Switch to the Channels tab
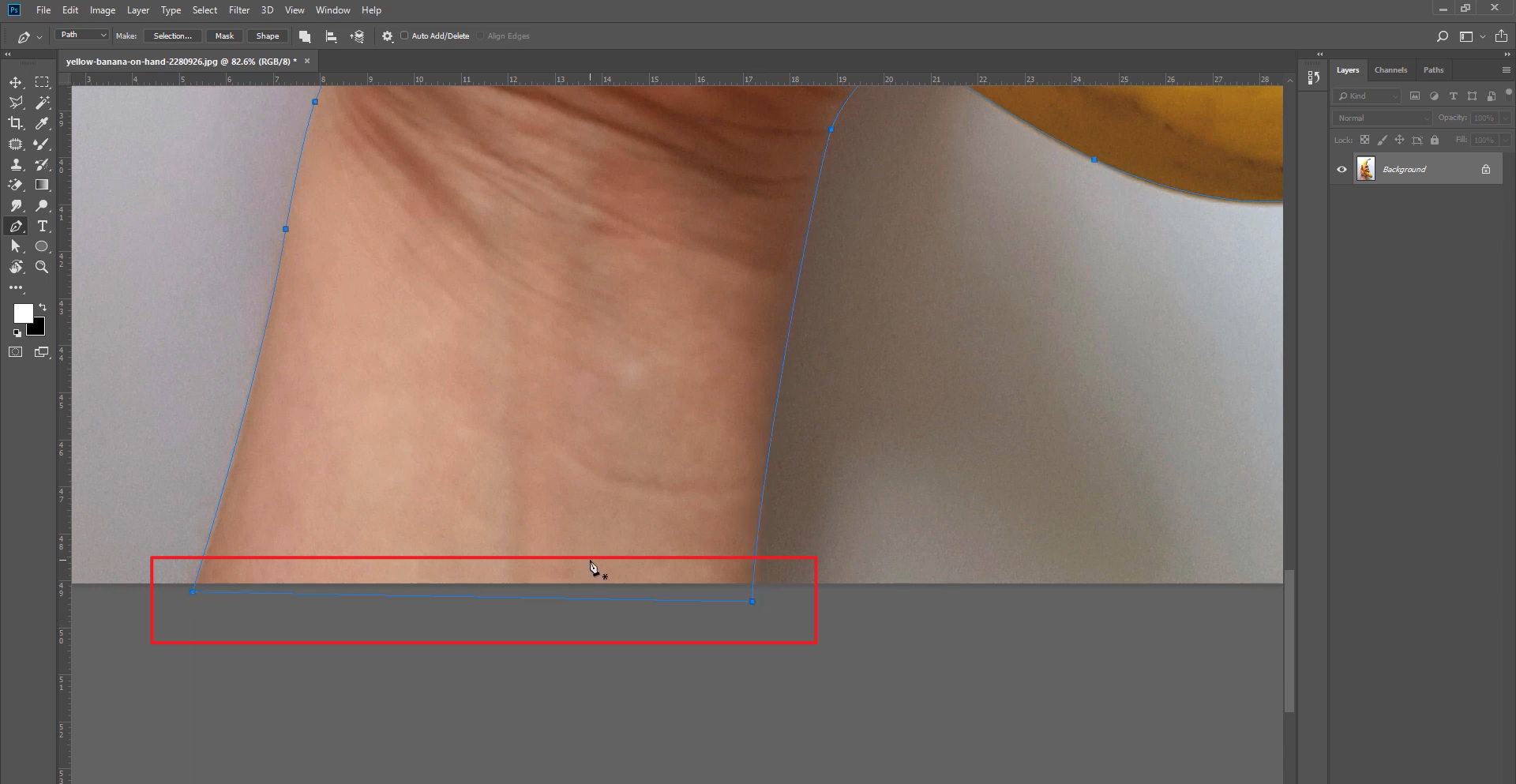Screen dimensions: 1516x784 point(1390,69)
